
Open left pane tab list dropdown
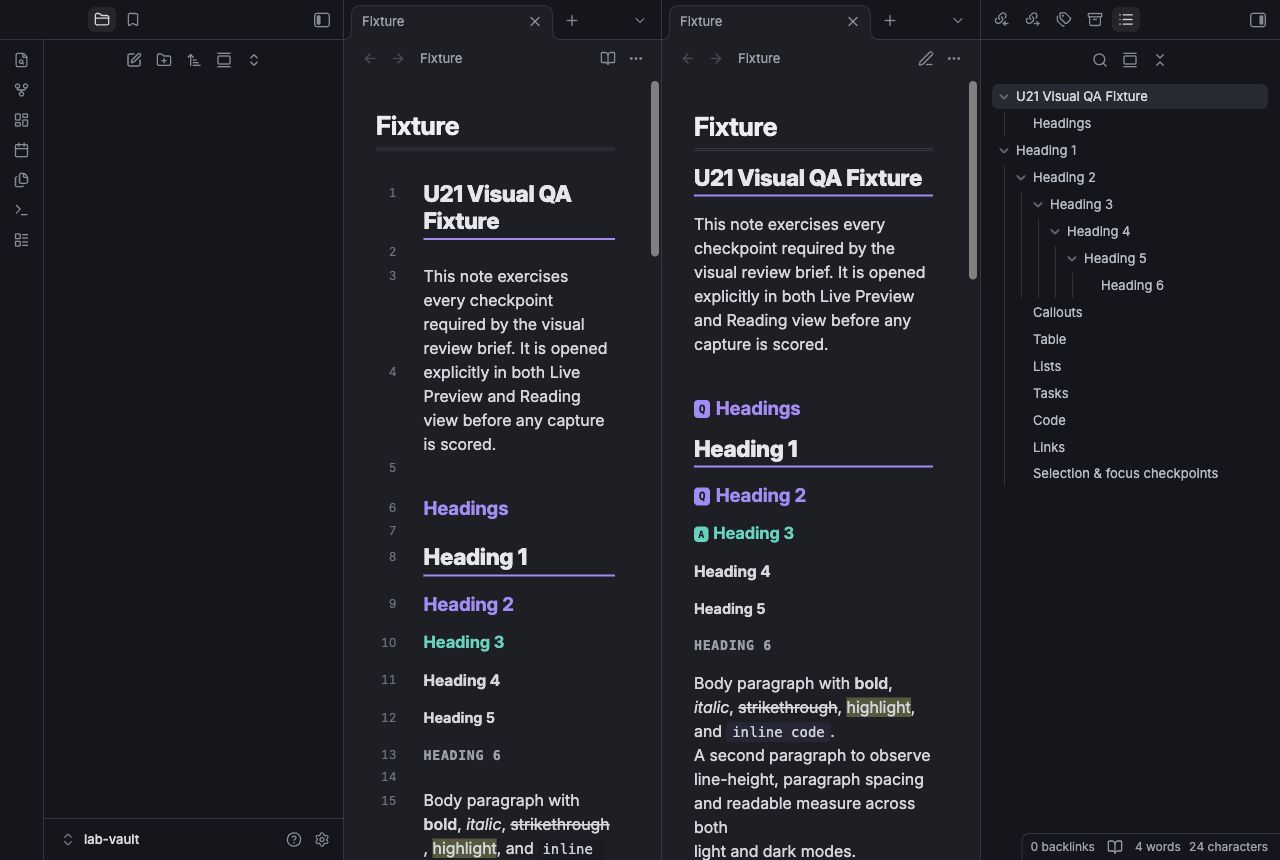point(640,20)
